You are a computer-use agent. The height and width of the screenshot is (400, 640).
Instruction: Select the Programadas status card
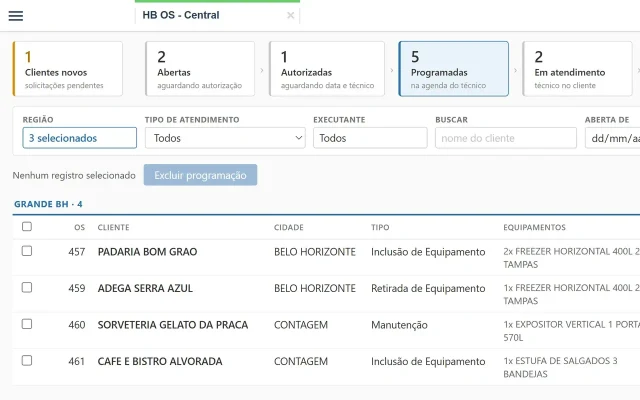click(x=453, y=69)
